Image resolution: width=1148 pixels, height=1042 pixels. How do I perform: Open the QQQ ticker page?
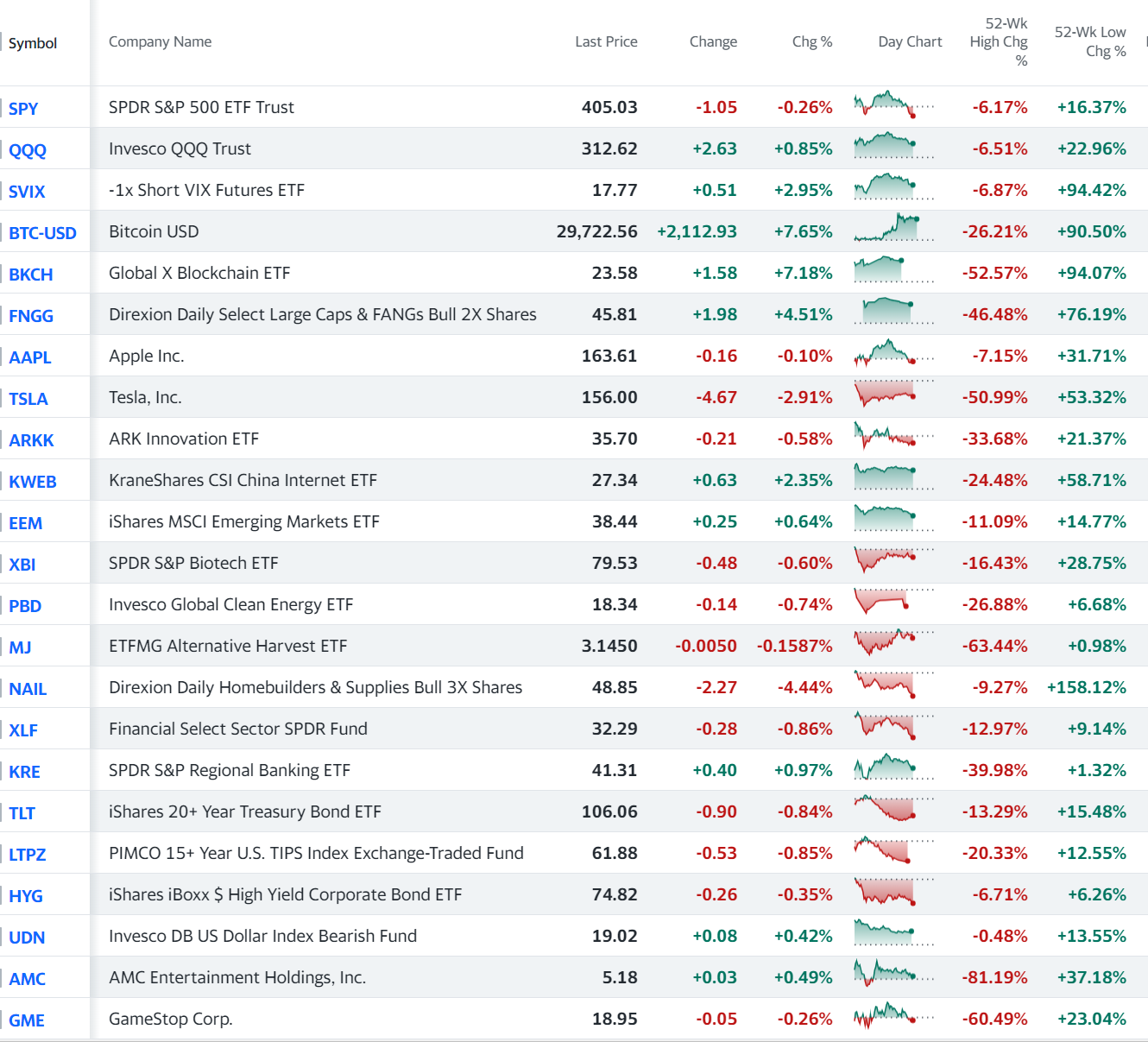[27, 150]
